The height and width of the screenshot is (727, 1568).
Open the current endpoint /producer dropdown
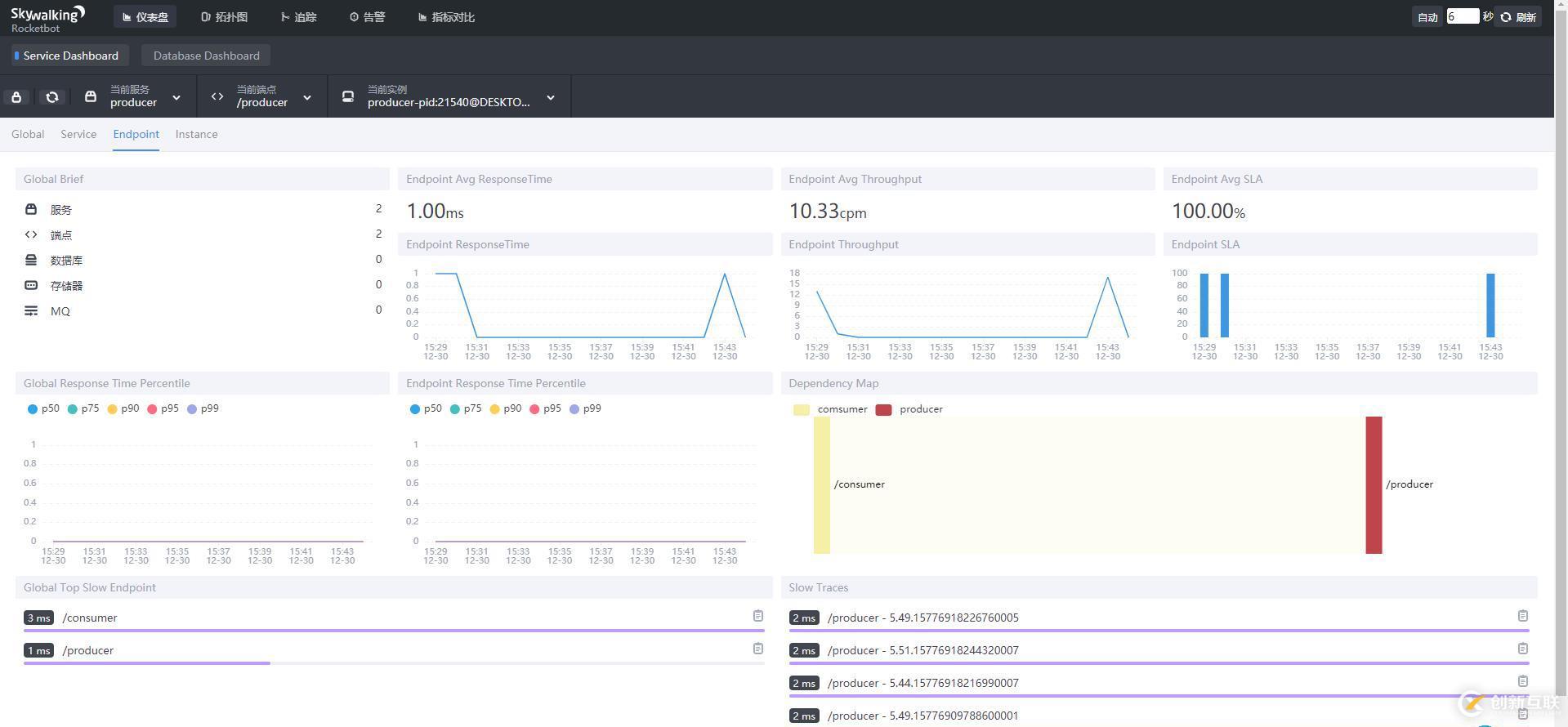coord(261,96)
